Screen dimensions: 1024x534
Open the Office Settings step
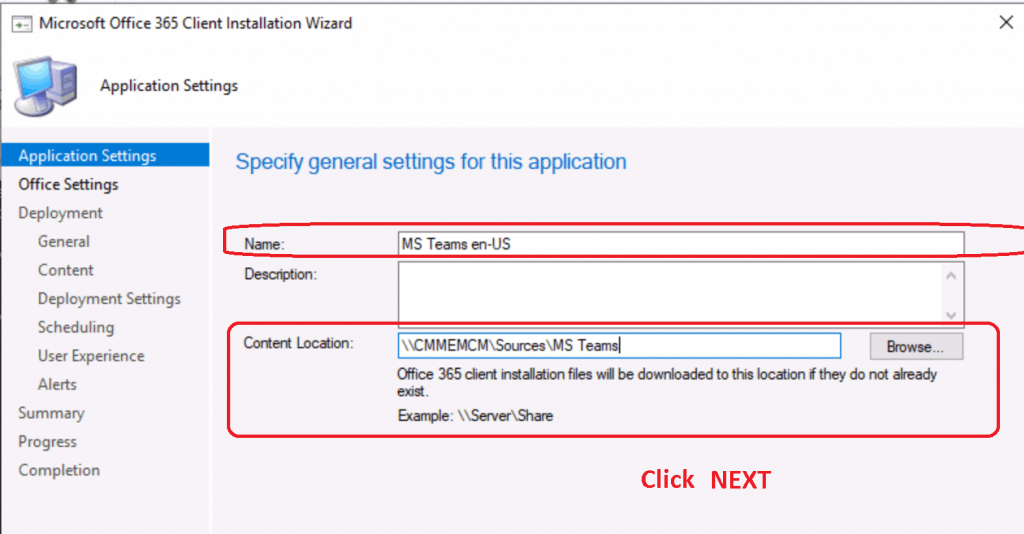point(69,184)
